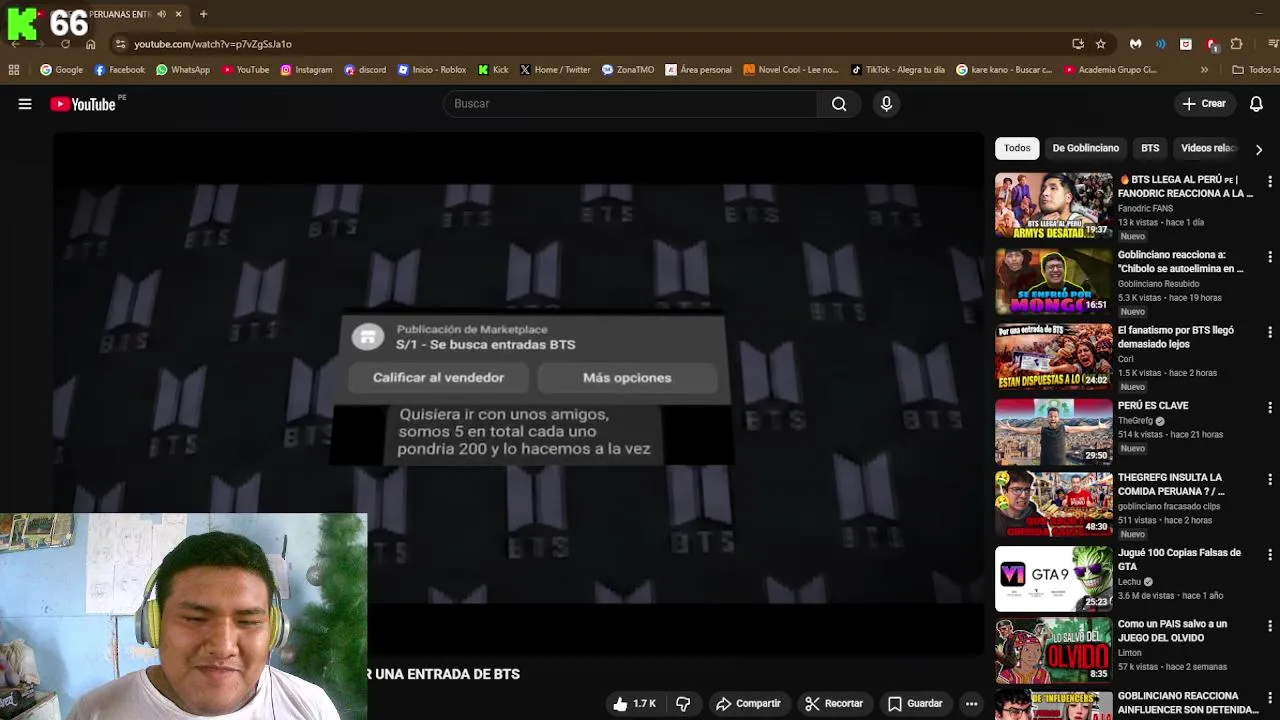Reload the page
1280x720 pixels.
coord(65,44)
